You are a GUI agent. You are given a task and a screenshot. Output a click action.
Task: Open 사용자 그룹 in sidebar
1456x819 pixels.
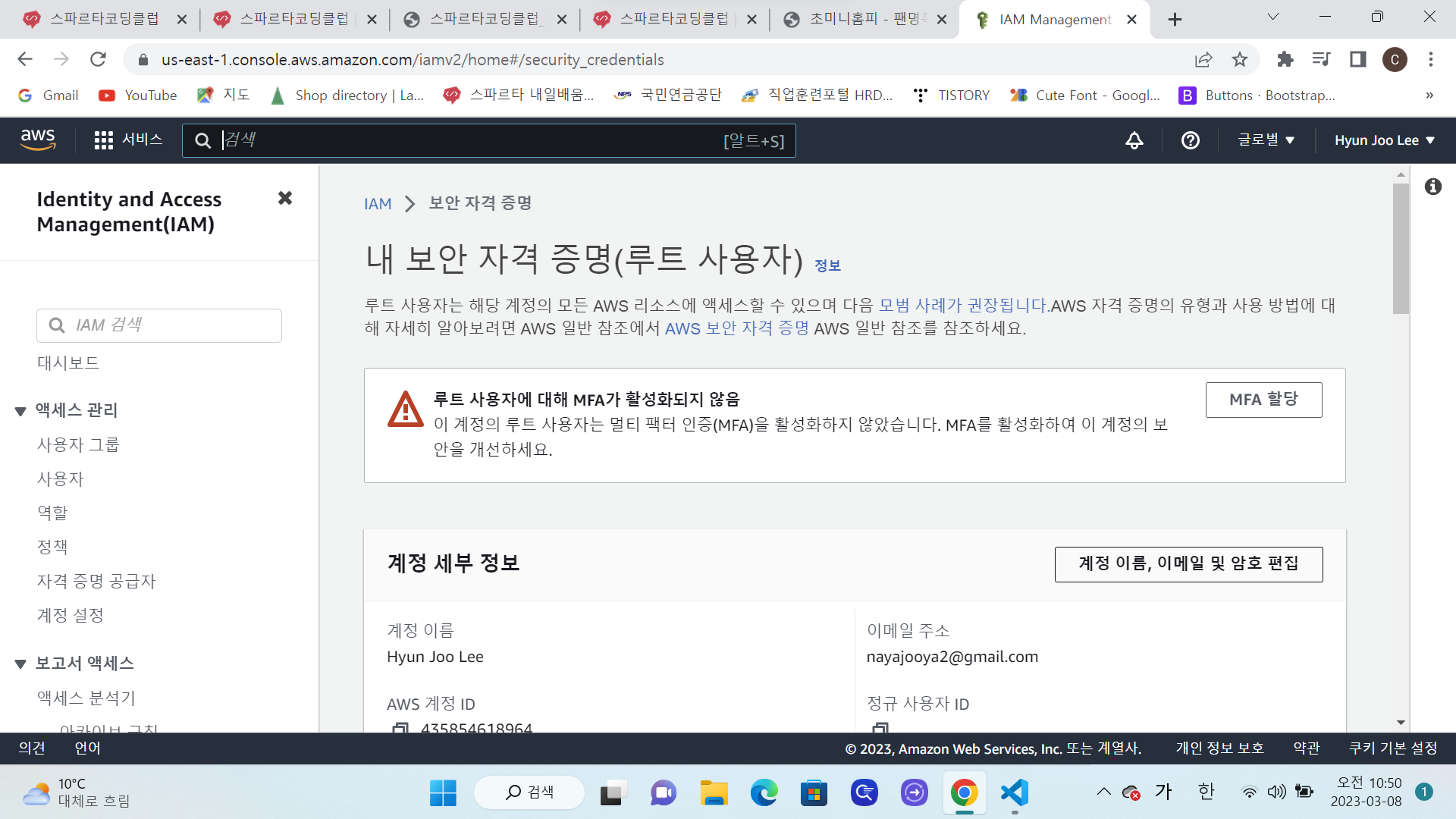tap(78, 445)
